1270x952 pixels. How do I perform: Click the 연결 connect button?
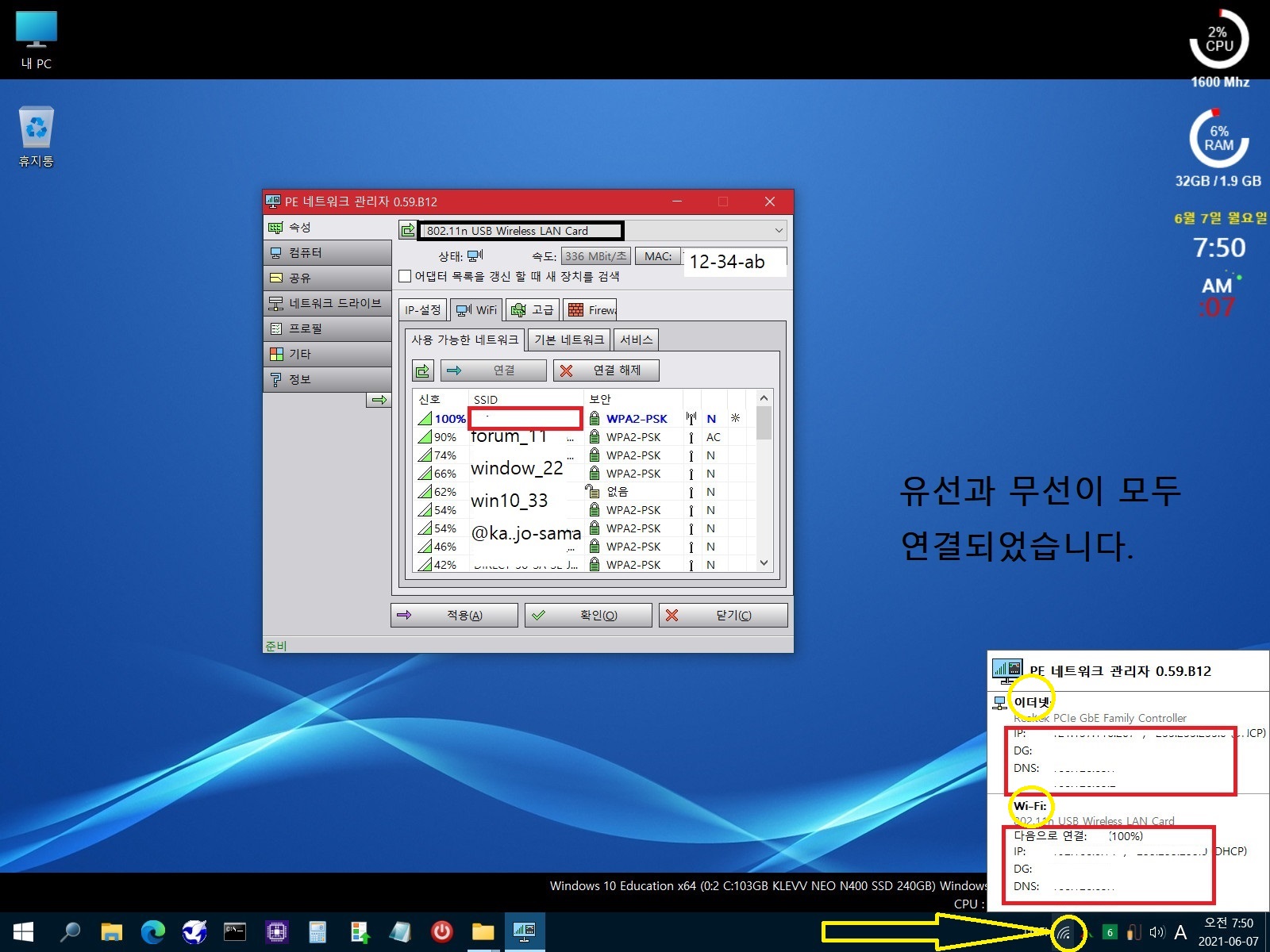coord(494,370)
